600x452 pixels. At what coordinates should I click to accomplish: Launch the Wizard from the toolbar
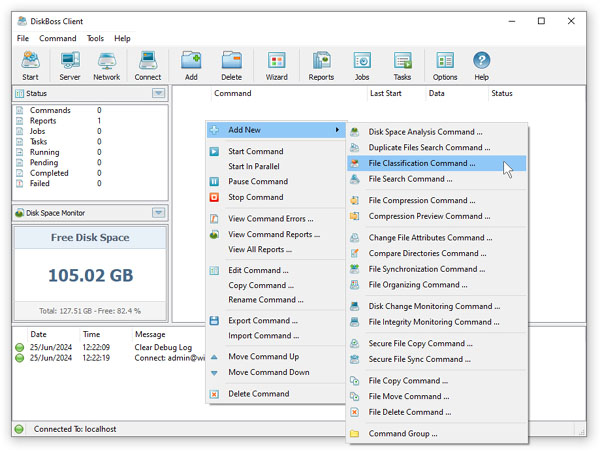point(277,66)
